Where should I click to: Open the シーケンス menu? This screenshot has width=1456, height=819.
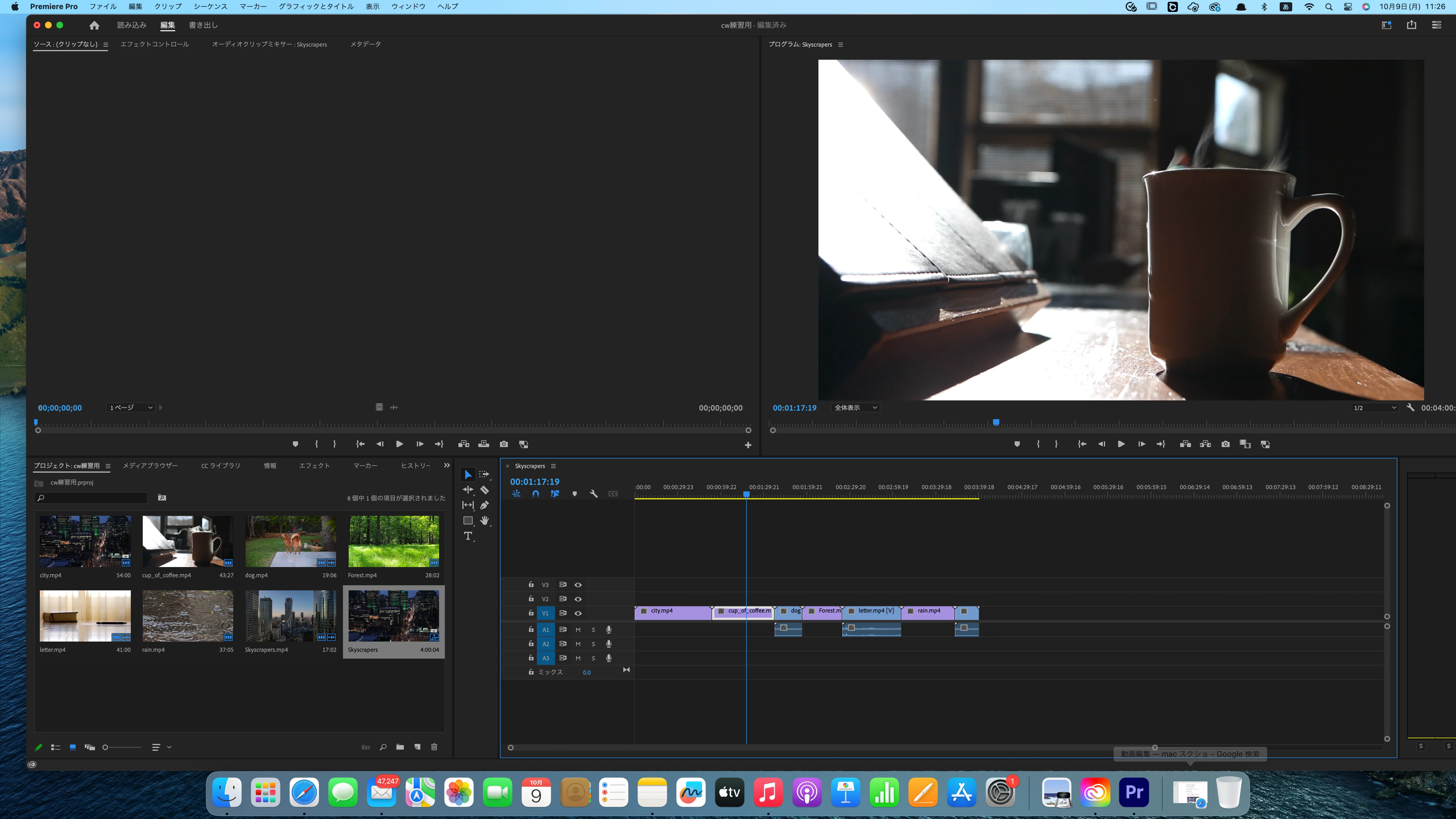(210, 6)
